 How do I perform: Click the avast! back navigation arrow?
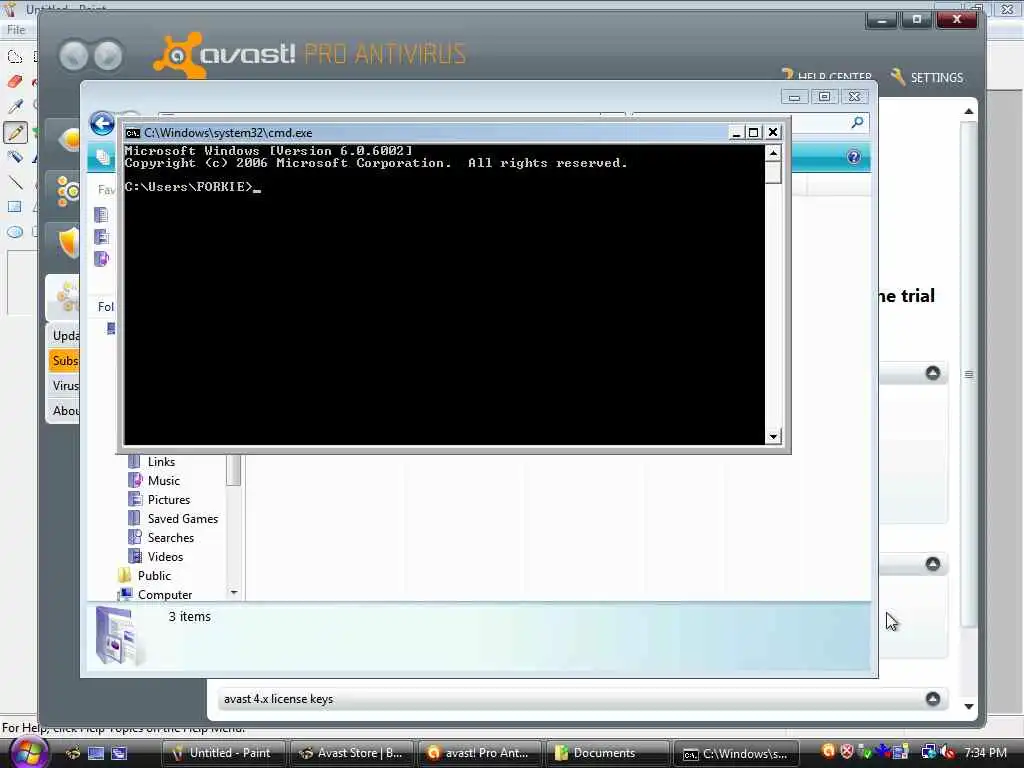click(x=74, y=56)
